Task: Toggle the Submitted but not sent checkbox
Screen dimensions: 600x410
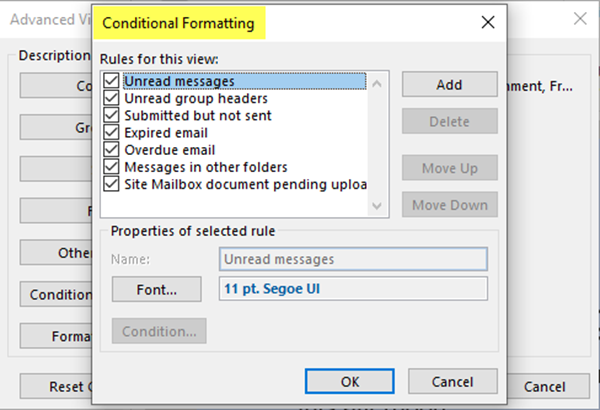Action: (111, 116)
